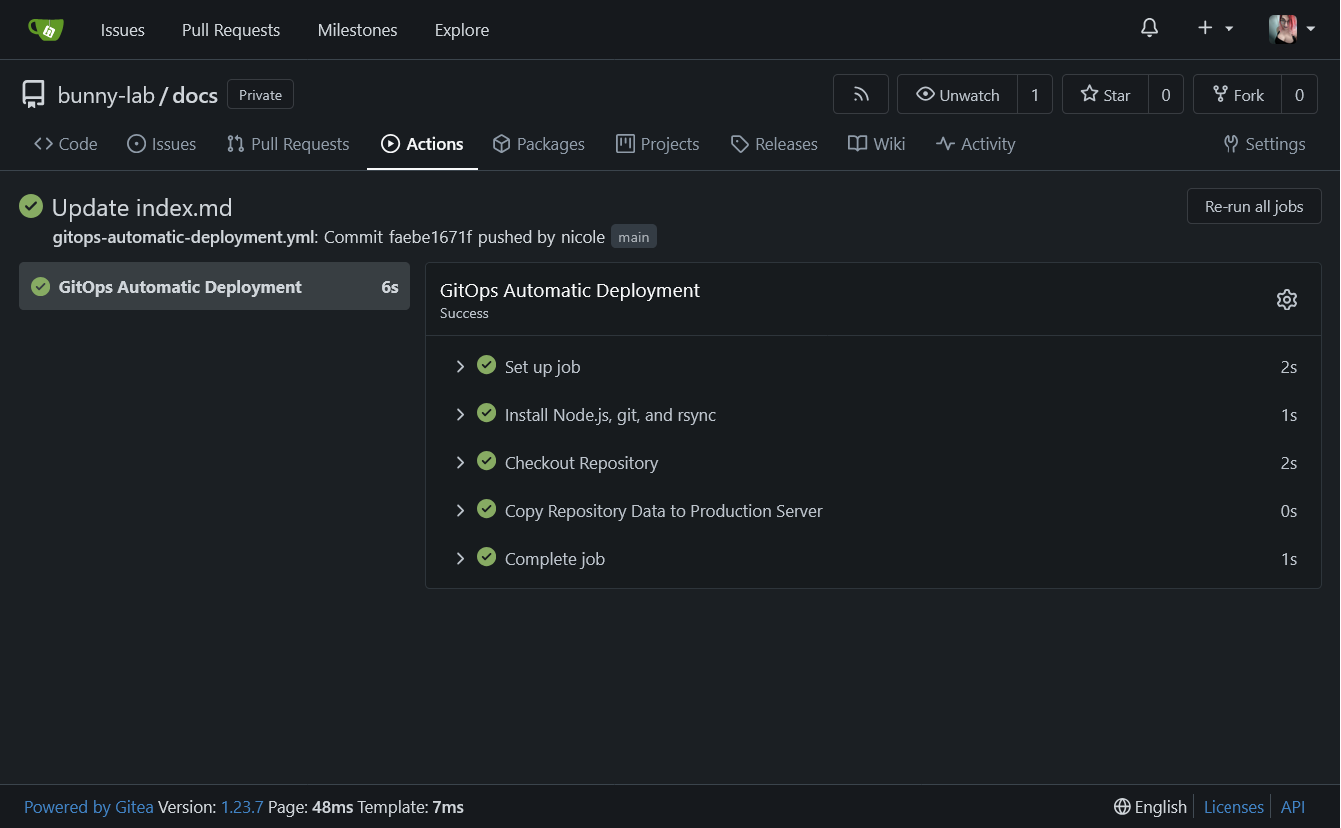The image size is (1341, 828).
Task: Expand the Checkout Repository step
Action: pyautogui.click(x=461, y=462)
